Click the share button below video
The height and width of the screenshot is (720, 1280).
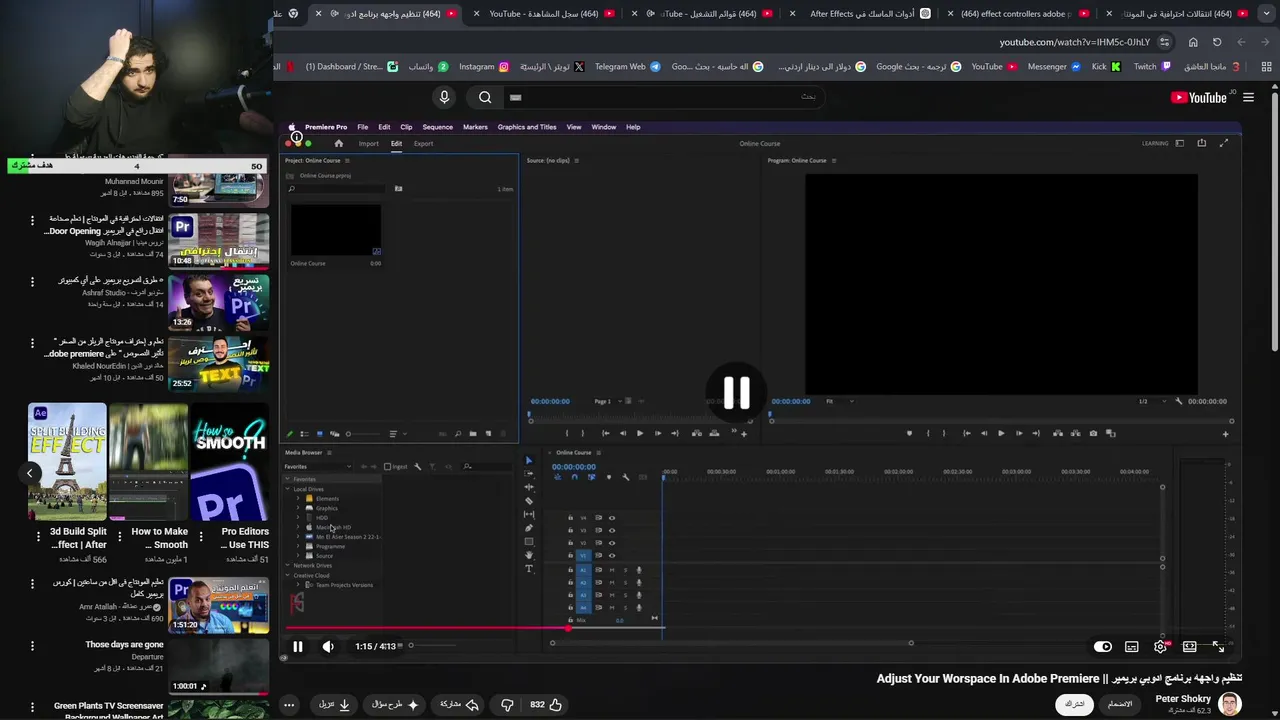(x=460, y=705)
